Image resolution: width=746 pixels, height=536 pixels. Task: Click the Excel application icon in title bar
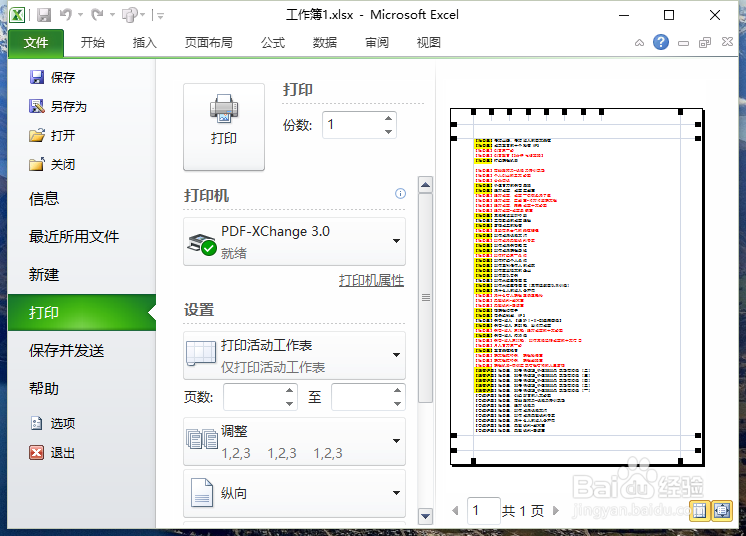[17, 15]
